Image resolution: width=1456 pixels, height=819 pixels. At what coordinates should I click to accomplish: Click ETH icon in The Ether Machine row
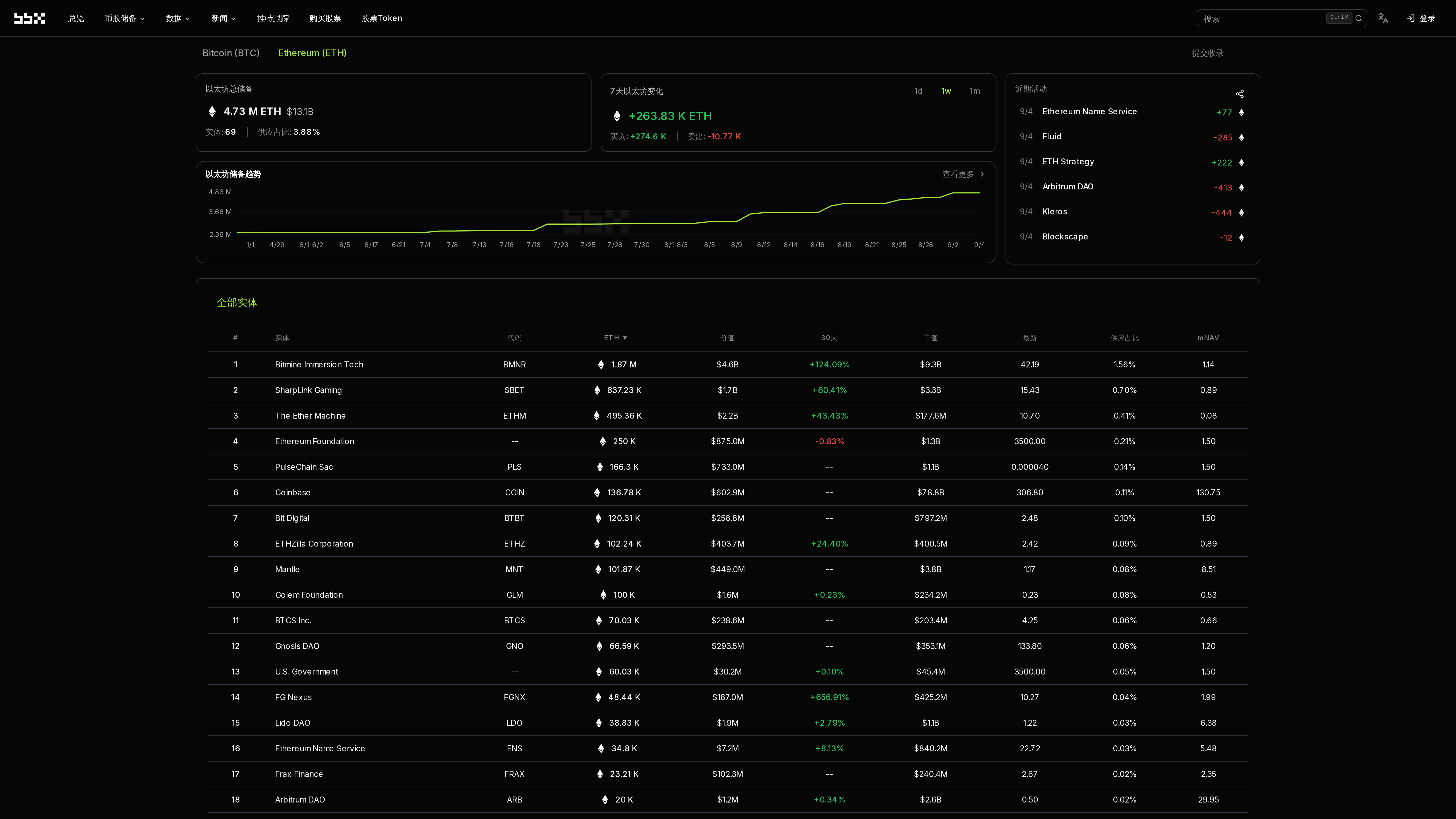596,415
